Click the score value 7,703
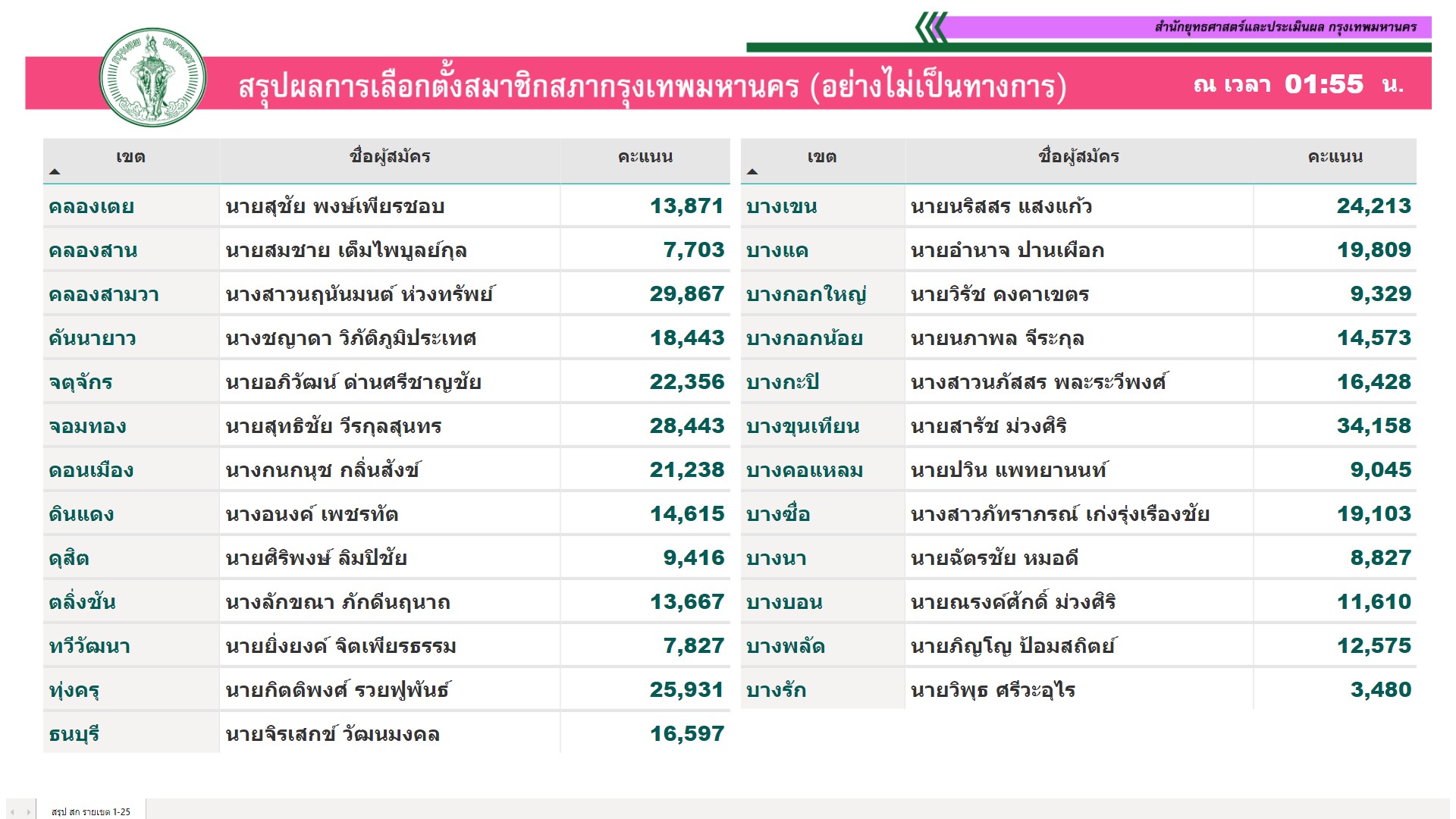The width and height of the screenshot is (1456, 819). click(694, 250)
